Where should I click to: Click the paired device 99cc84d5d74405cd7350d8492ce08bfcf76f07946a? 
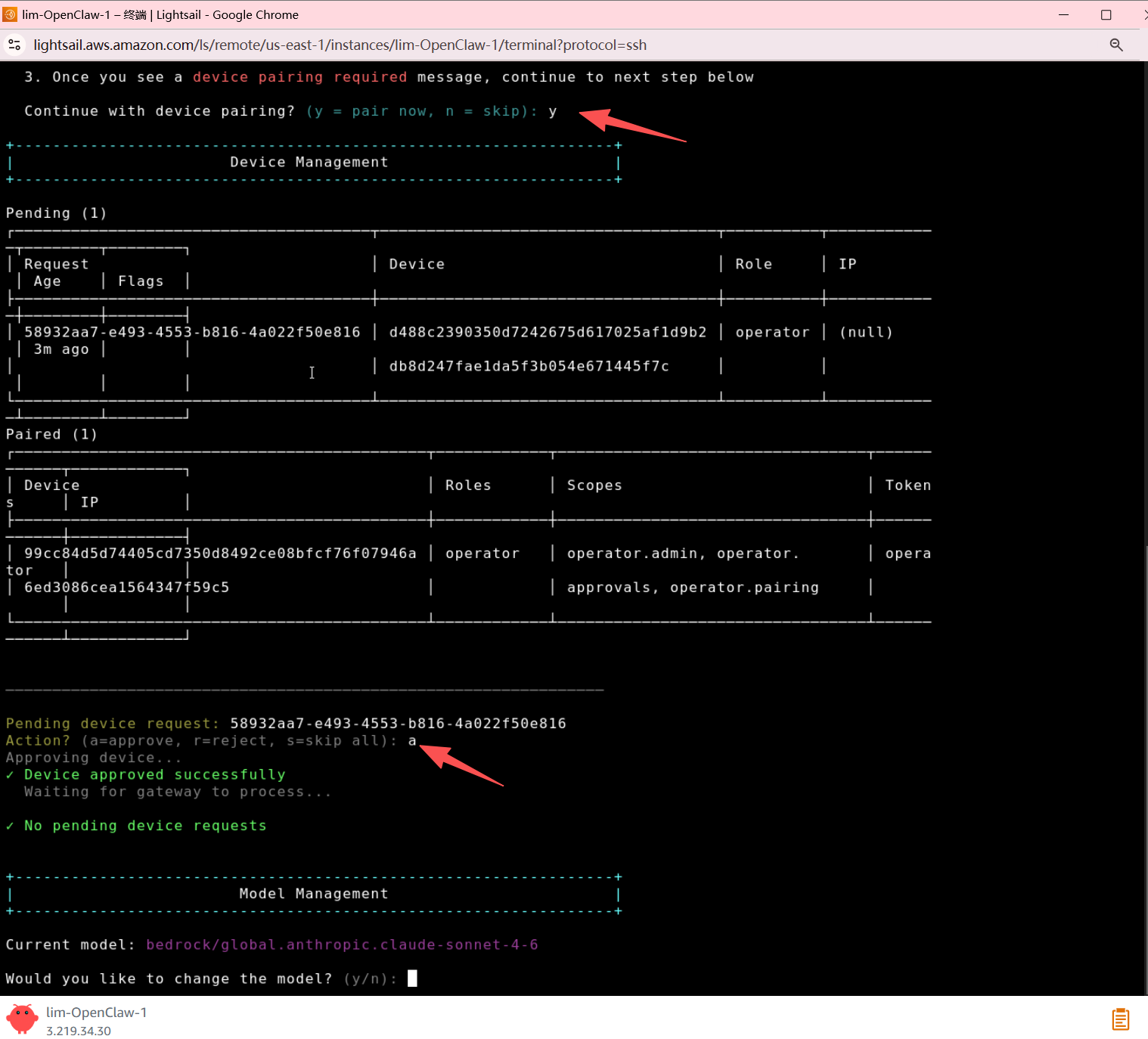220,554
